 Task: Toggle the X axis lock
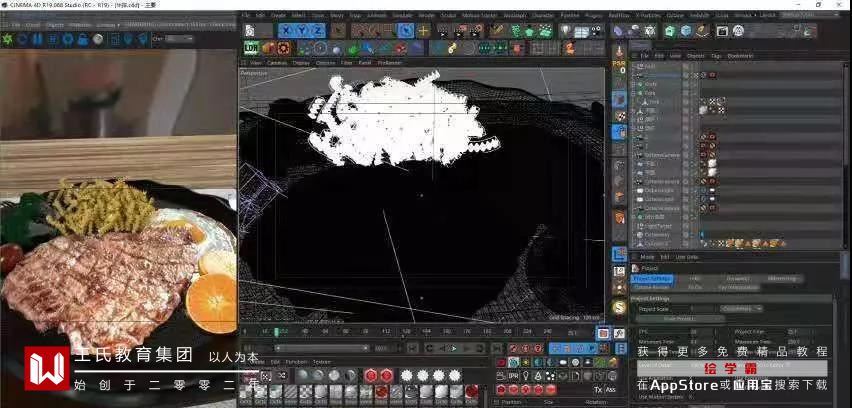click(287, 31)
